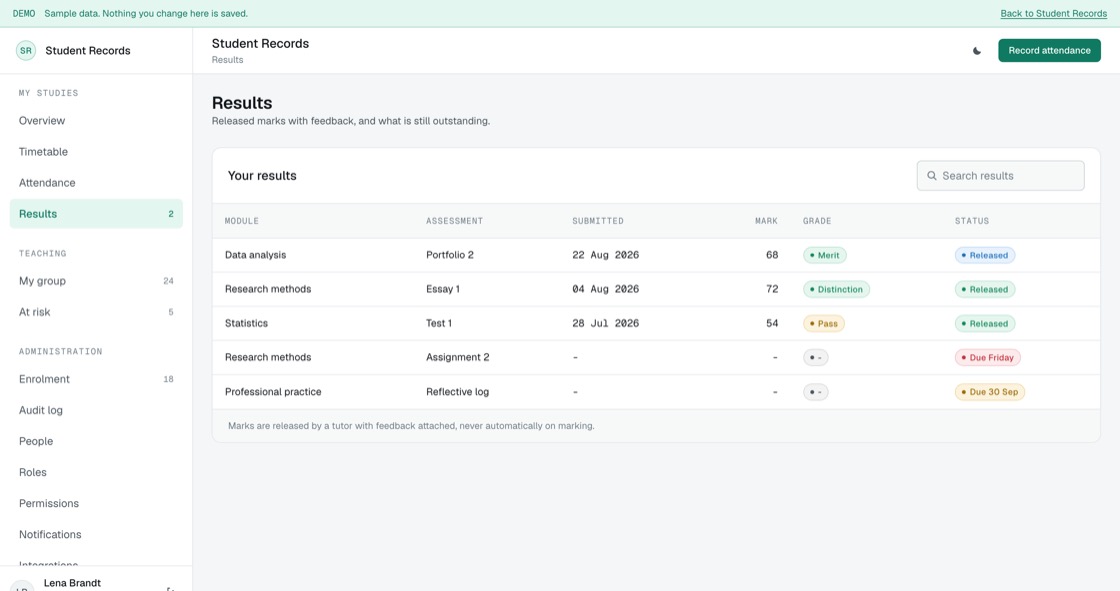This screenshot has height=591, width=1120.
Task: Click the Module column header
Action: click(241, 222)
